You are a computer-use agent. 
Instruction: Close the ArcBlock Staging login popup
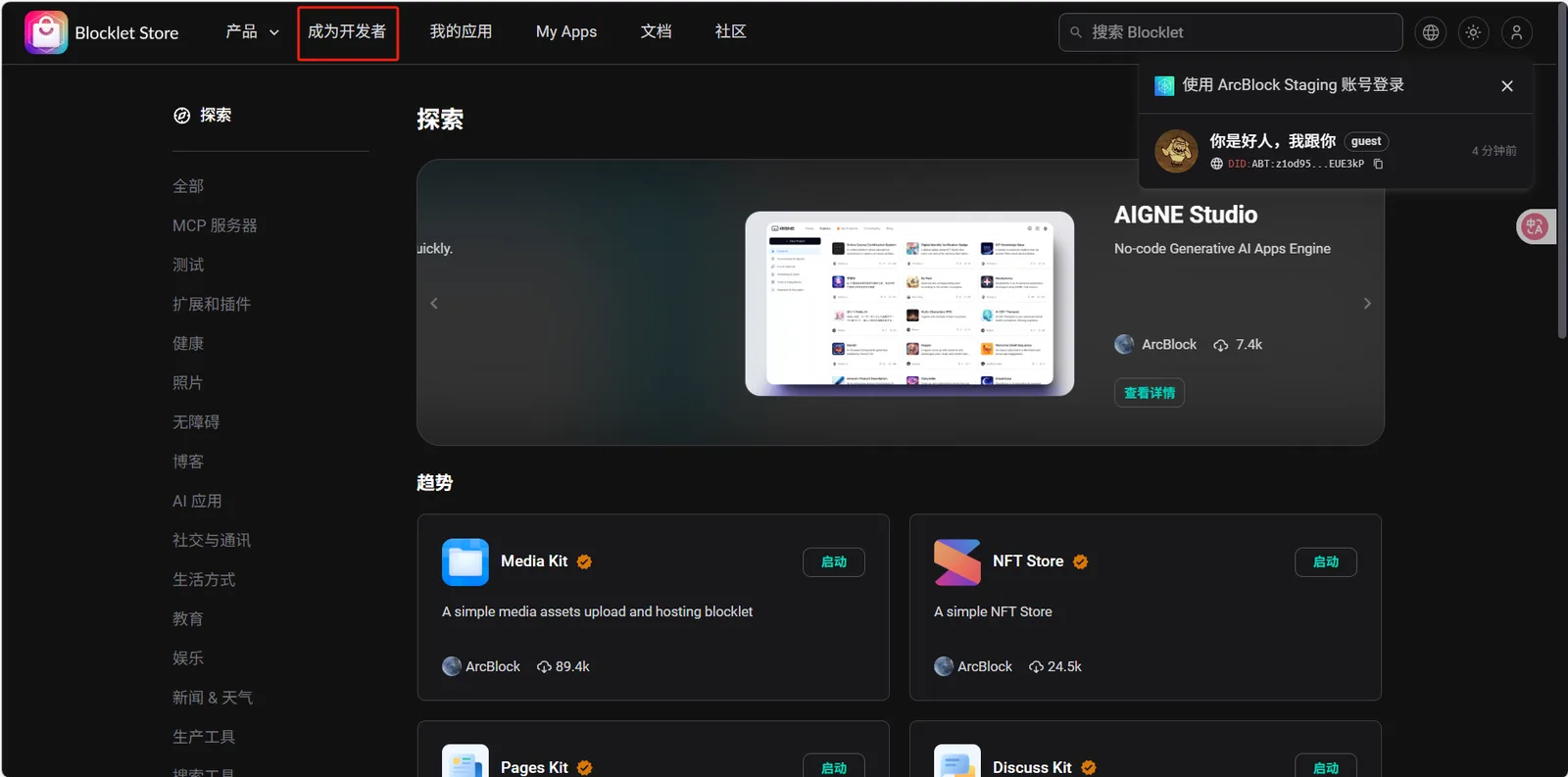[x=1507, y=86]
